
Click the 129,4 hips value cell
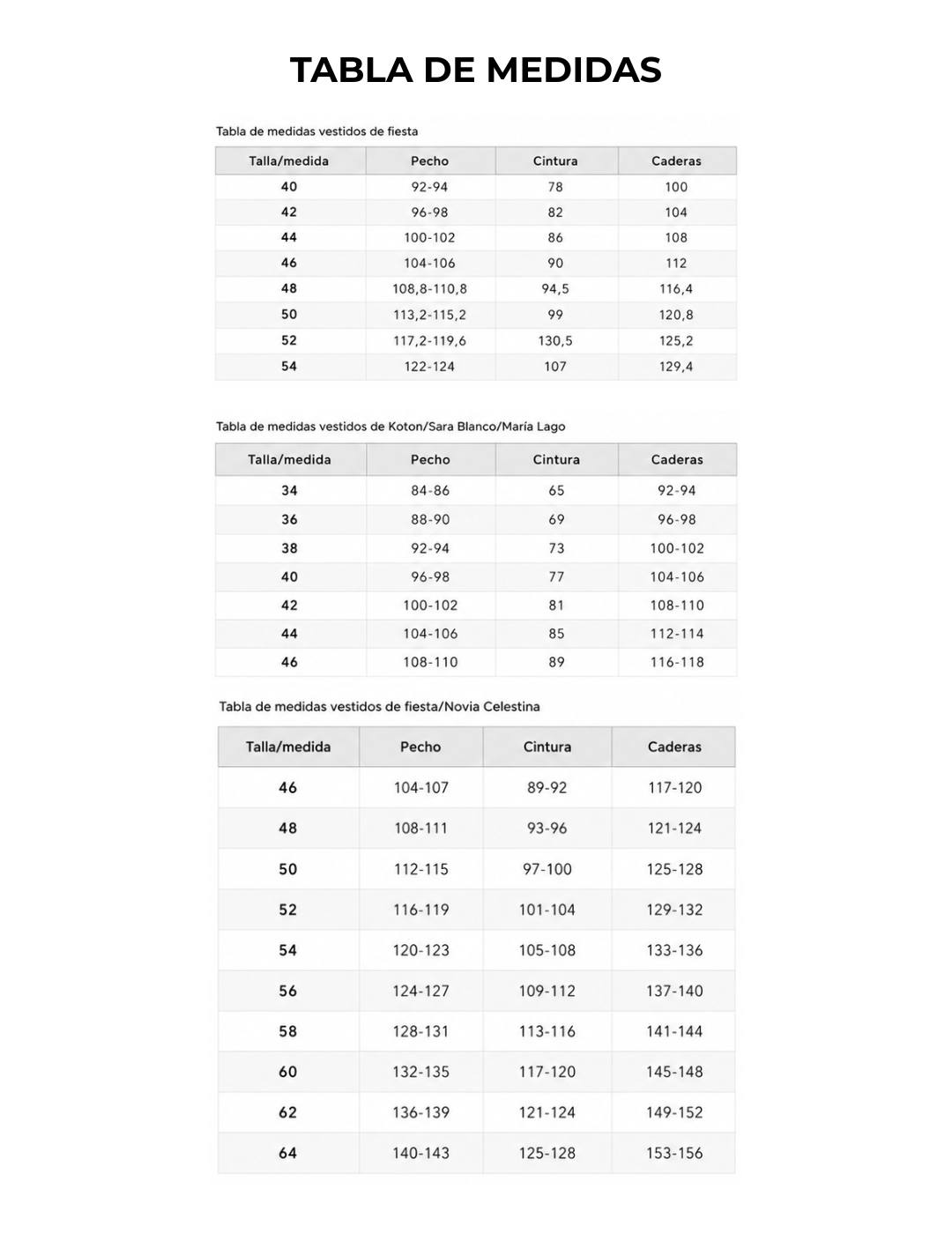pyautogui.click(x=676, y=366)
